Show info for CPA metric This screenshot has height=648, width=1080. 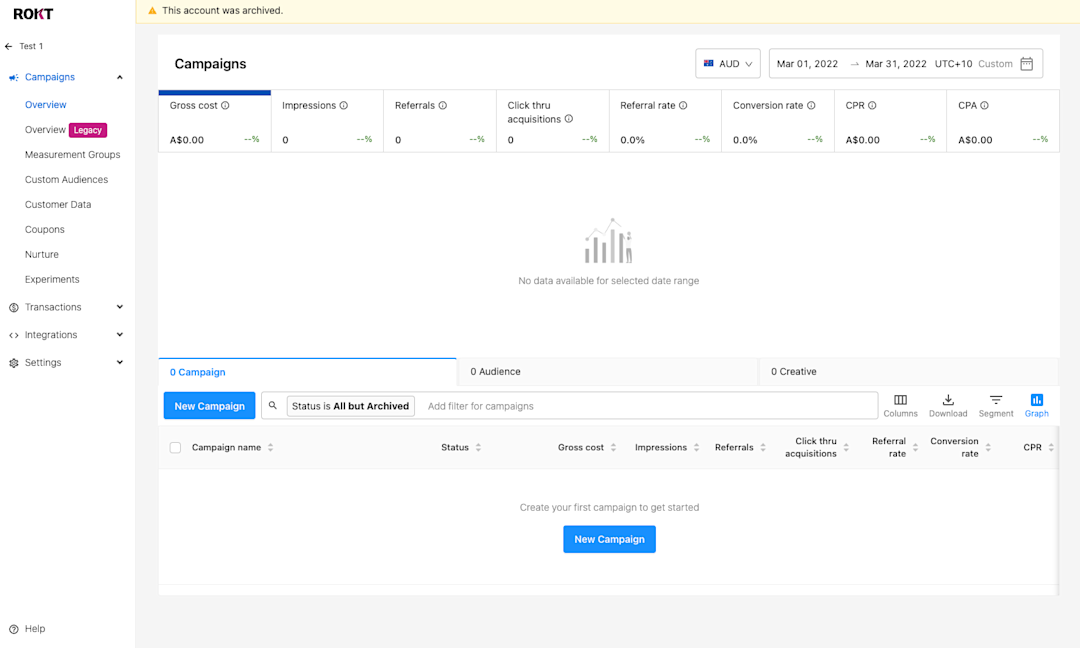click(984, 105)
